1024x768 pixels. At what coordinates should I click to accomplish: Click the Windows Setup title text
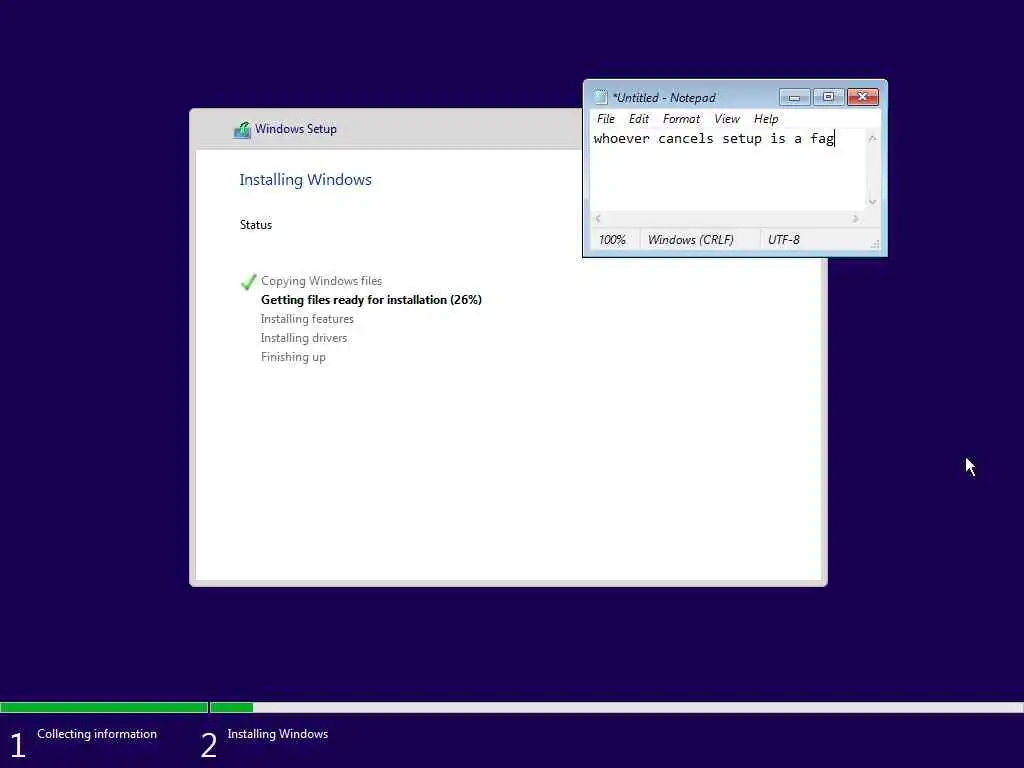[296, 129]
